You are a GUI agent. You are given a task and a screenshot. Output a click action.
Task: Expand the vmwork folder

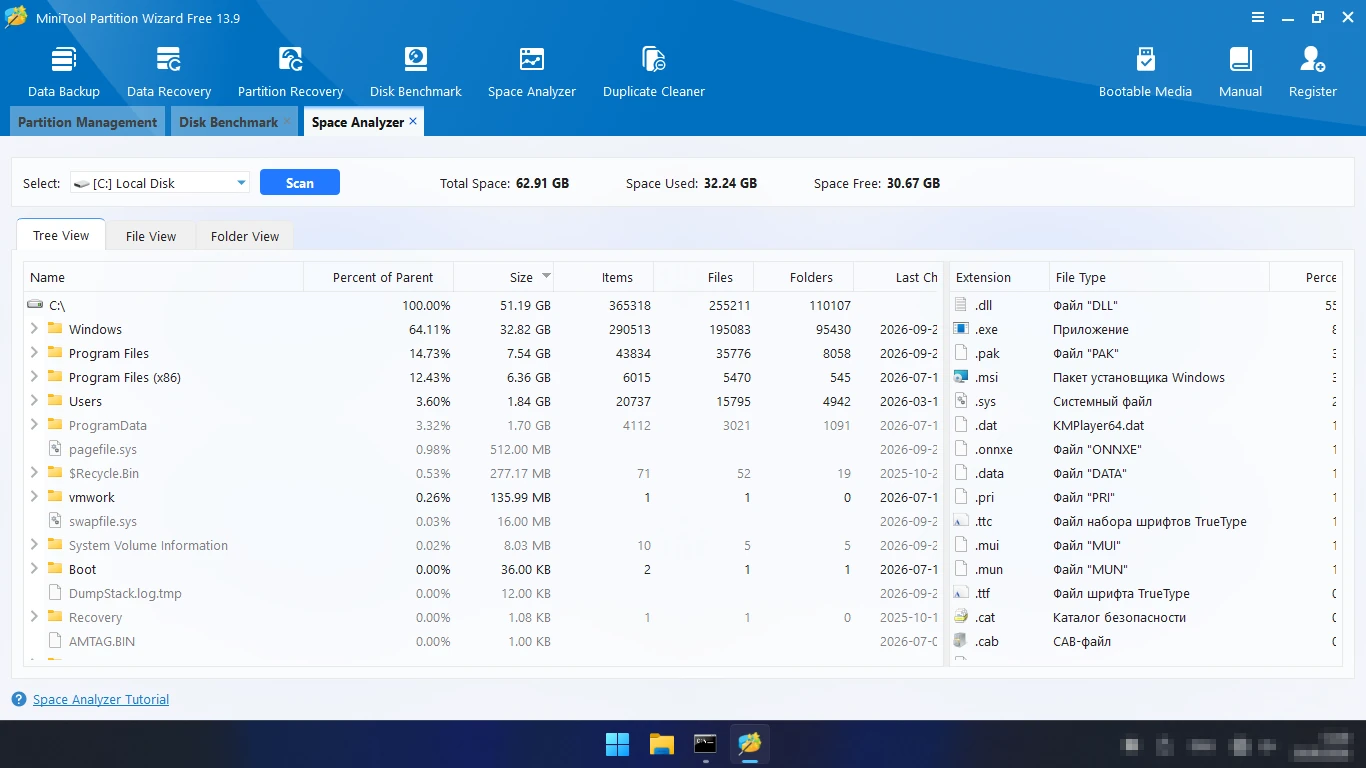(34, 496)
